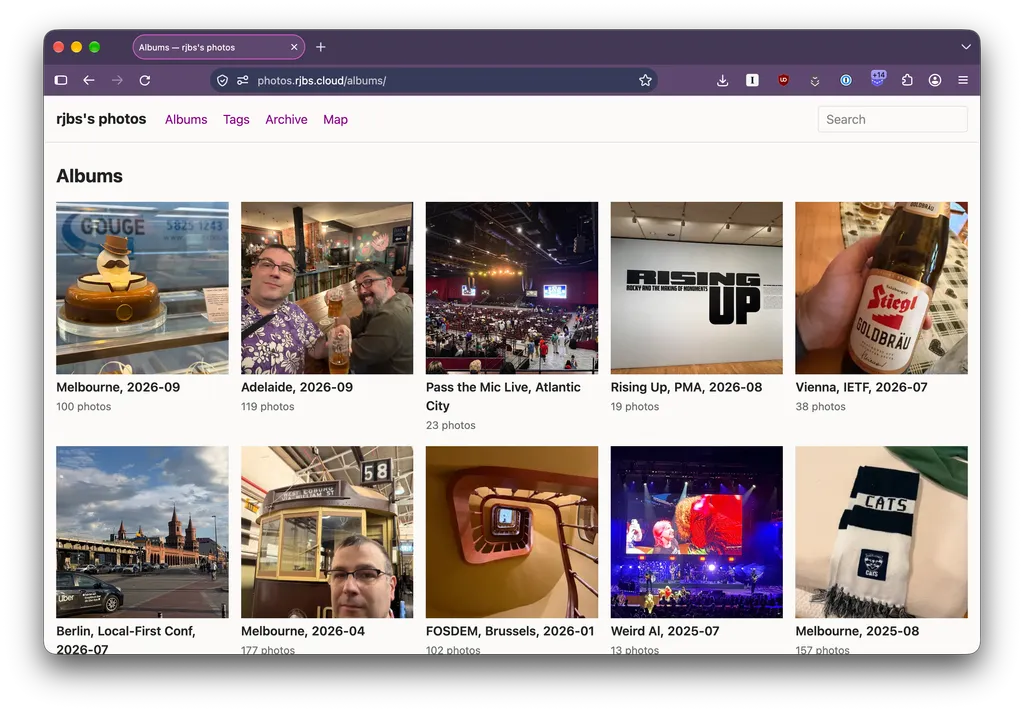Screen dimensions: 1024x712
Task: Open the Melbourne tram 58 thumbnail
Action: click(327, 532)
